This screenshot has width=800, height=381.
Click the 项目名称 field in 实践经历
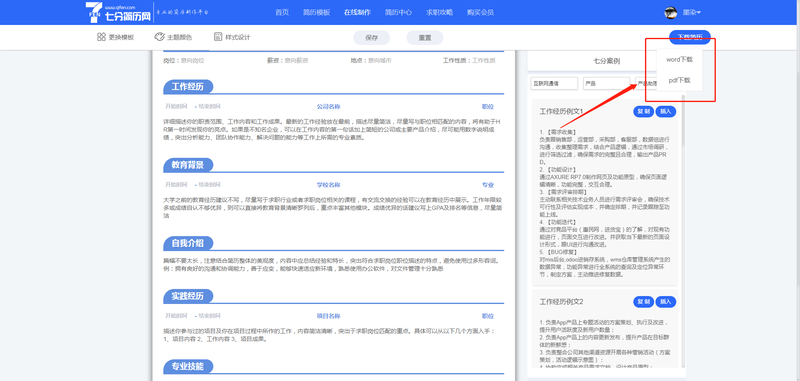[x=329, y=316]
